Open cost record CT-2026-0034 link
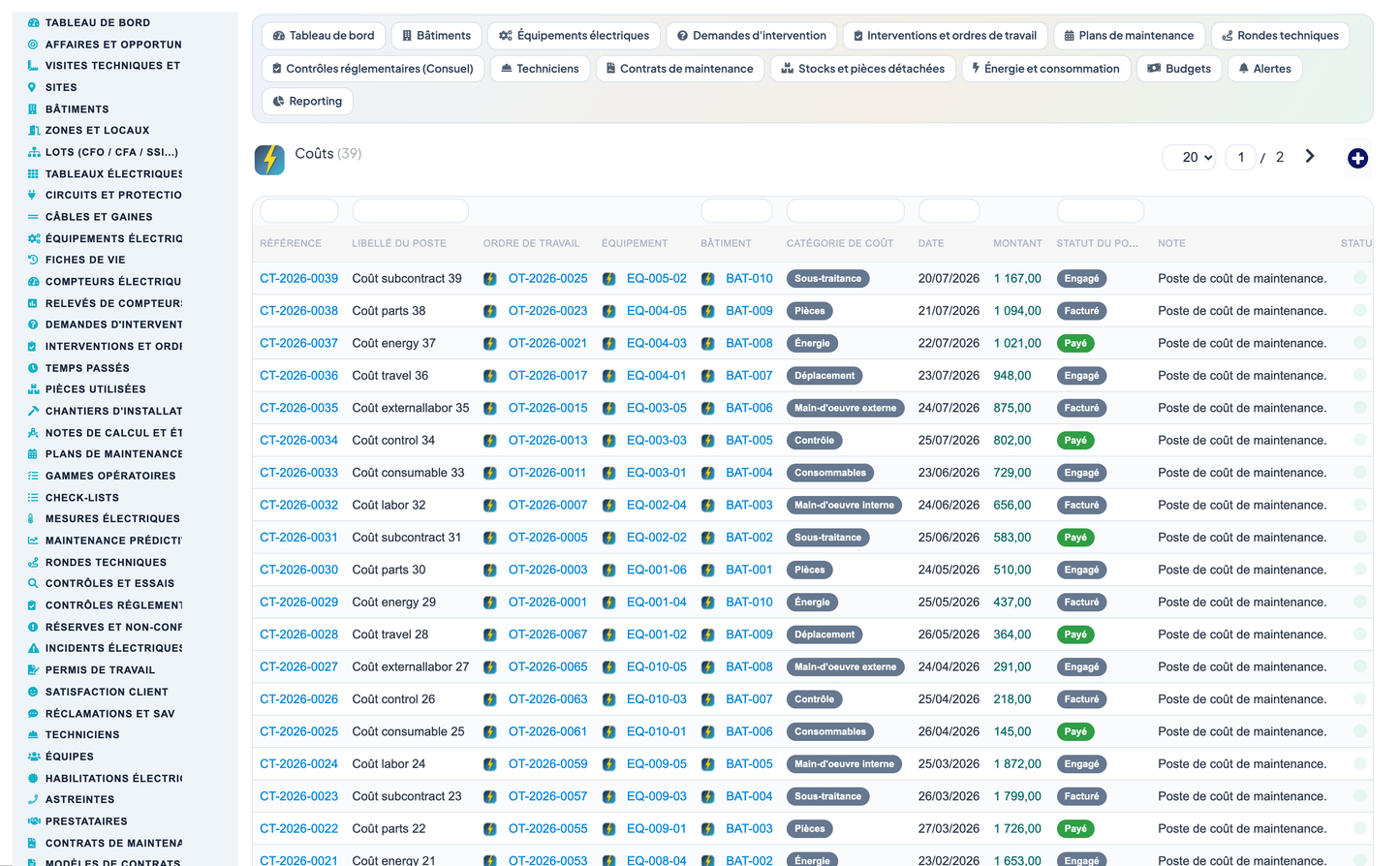 click(x=298, y=440)
